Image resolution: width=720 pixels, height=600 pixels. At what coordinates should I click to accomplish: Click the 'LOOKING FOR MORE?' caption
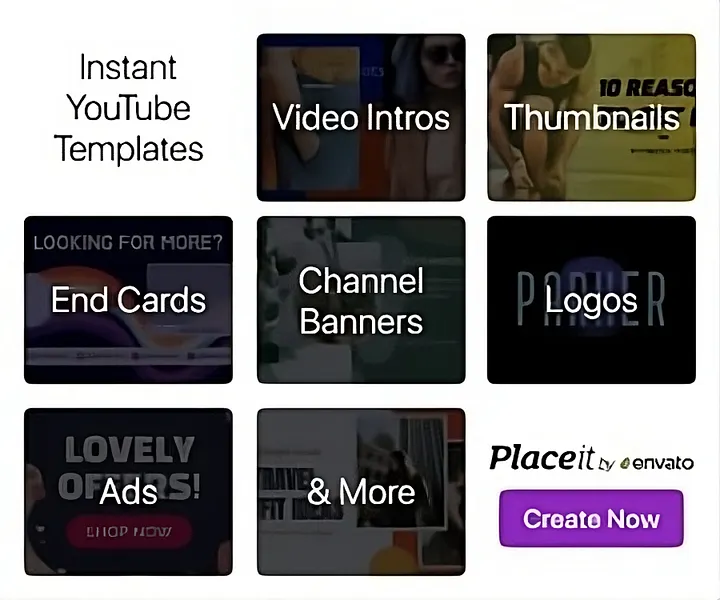point(128,242)
